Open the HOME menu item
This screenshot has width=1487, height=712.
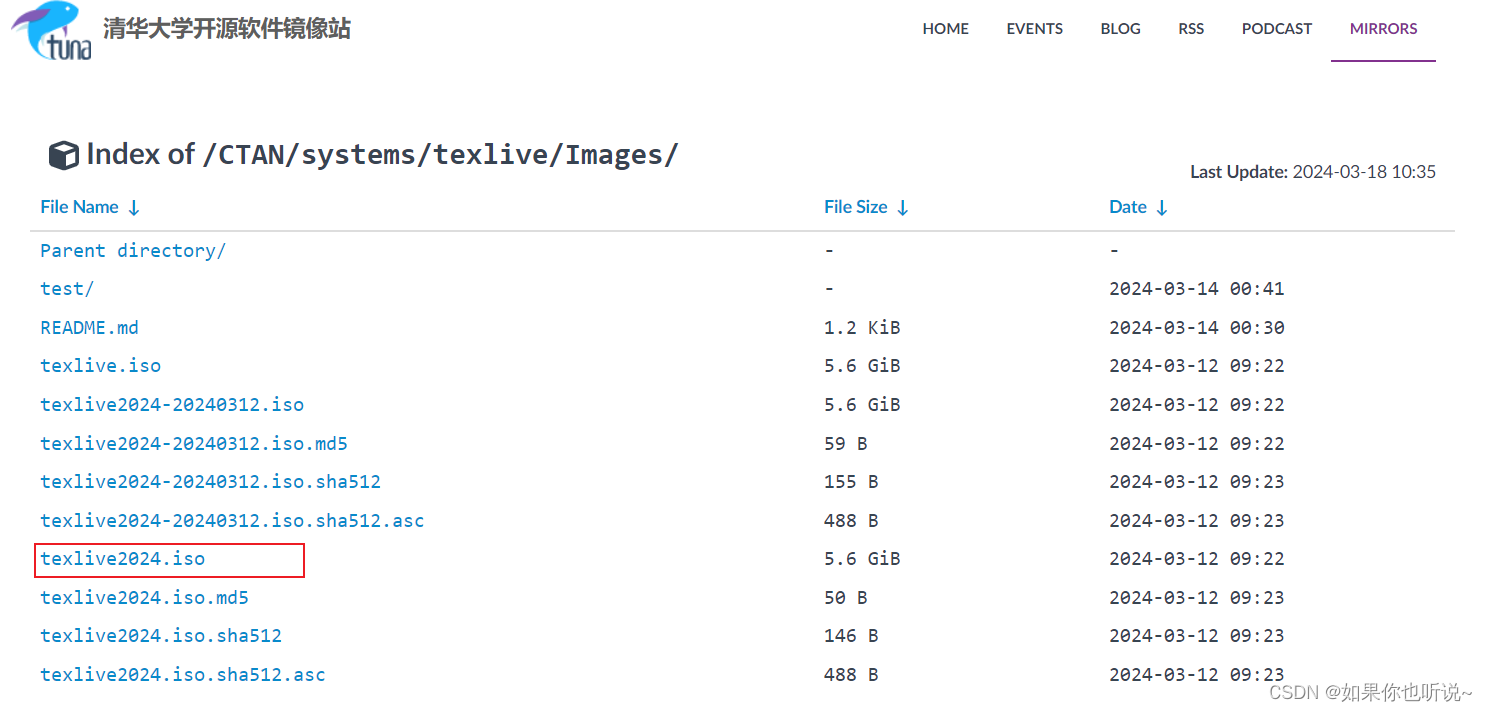[944, 29]
